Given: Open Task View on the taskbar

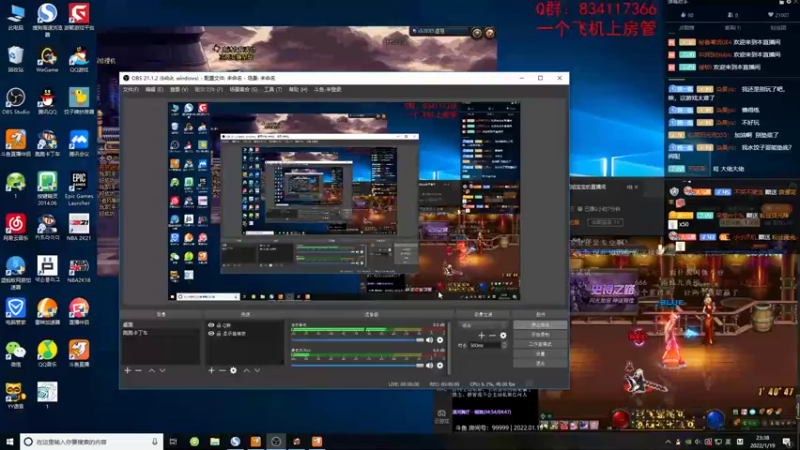Looking at the screenshot, I should click(173, 441).
